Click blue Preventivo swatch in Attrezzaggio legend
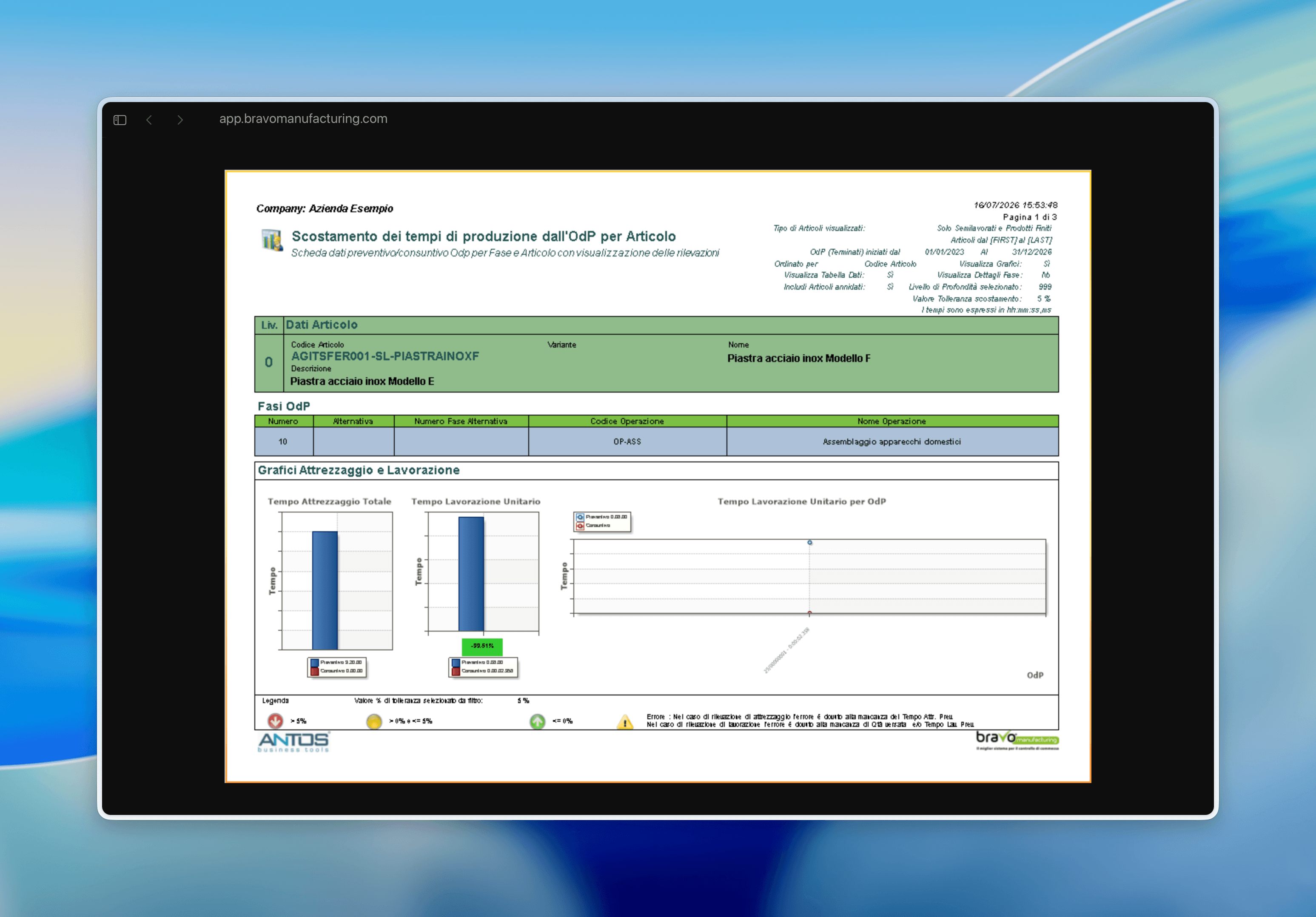The image size is (1316, 917). point(314,663)
